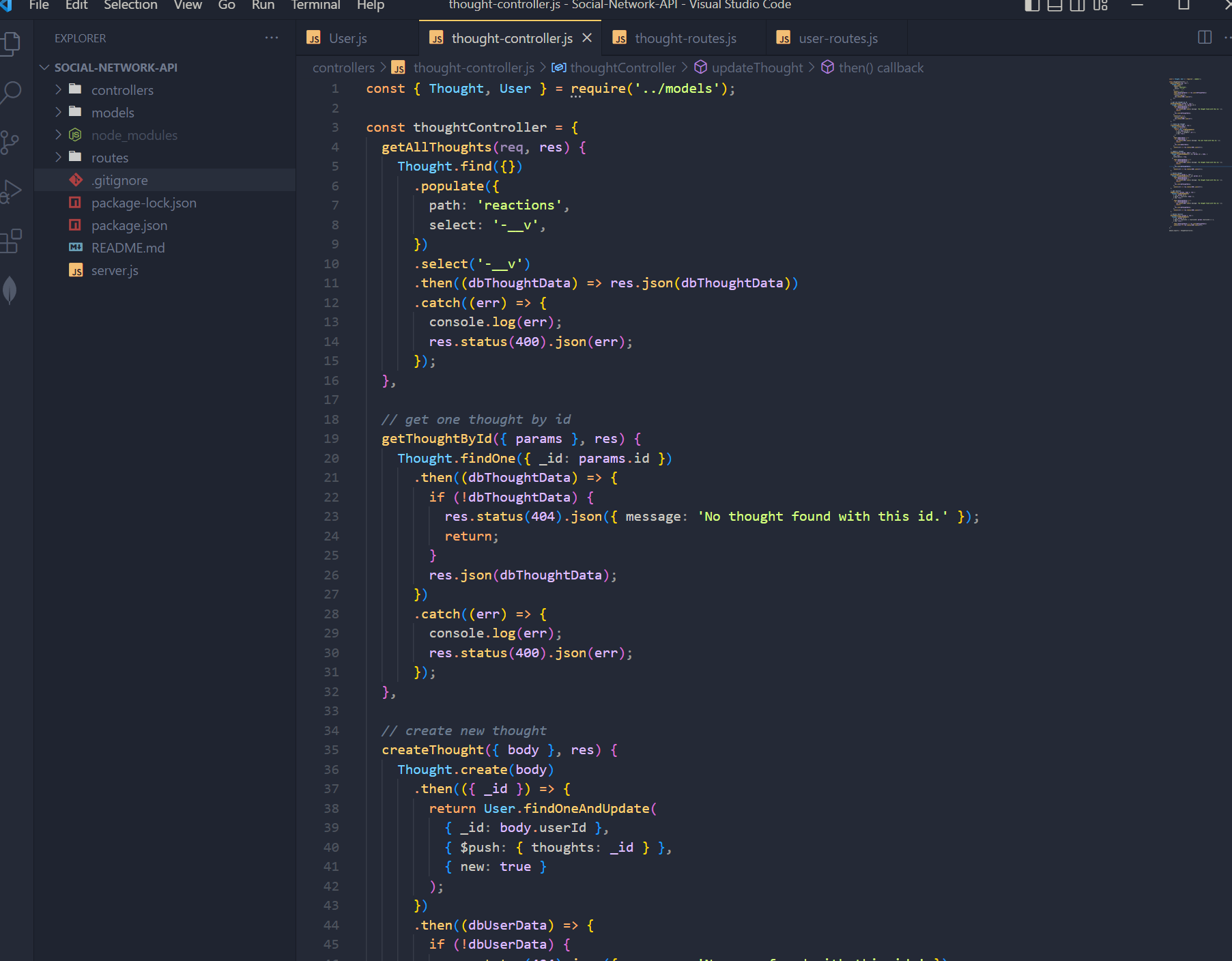
Task: Toggle the bottom panel visibility
Action: point(1055,5)
